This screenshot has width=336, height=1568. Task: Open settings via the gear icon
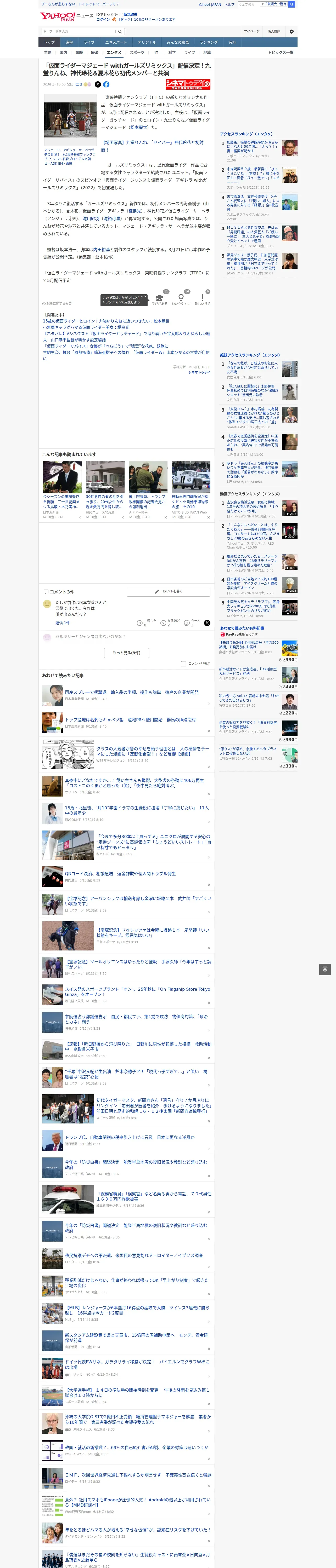[x=292, y=32]
